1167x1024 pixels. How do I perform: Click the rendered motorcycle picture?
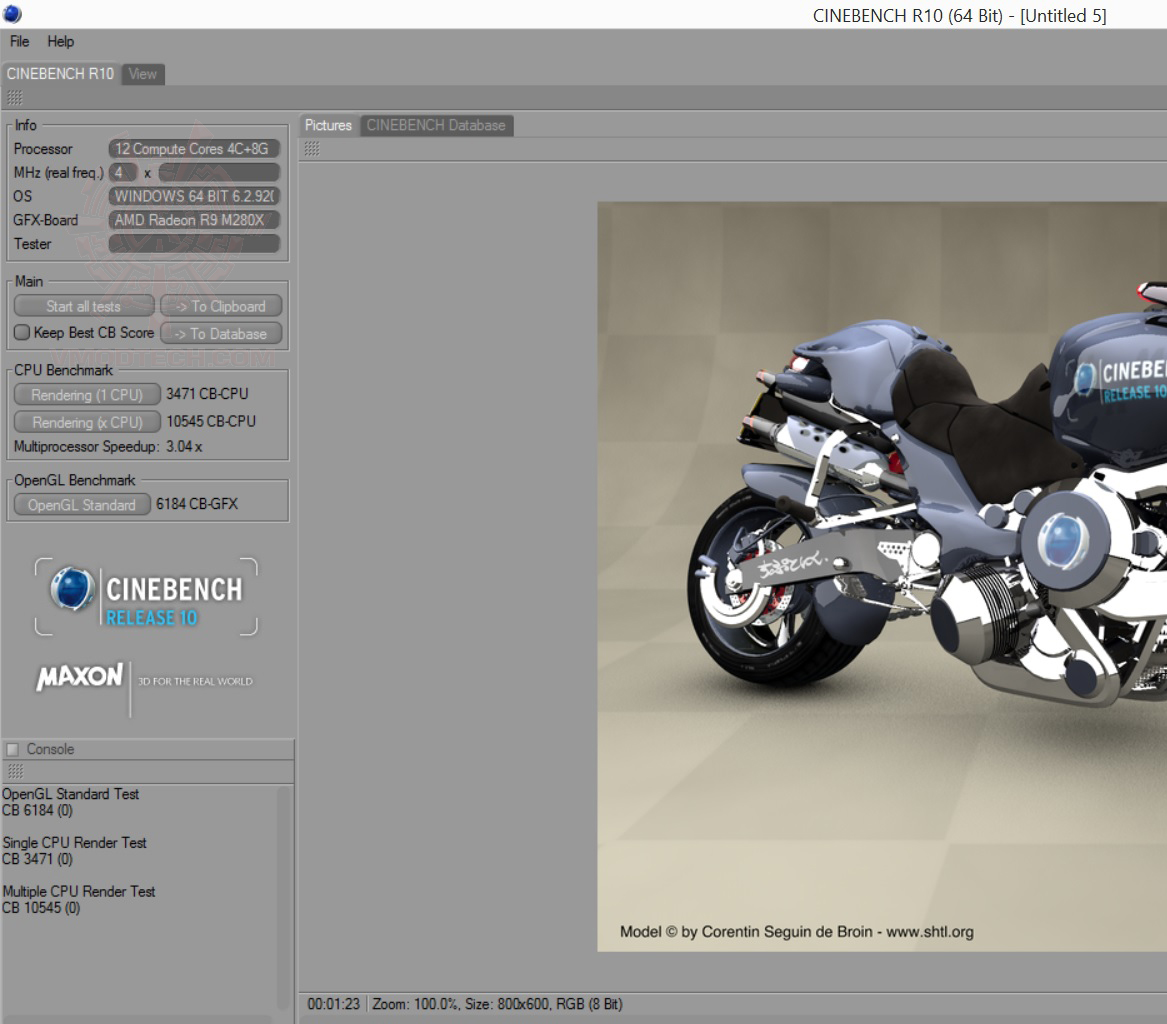pos(882,577)
